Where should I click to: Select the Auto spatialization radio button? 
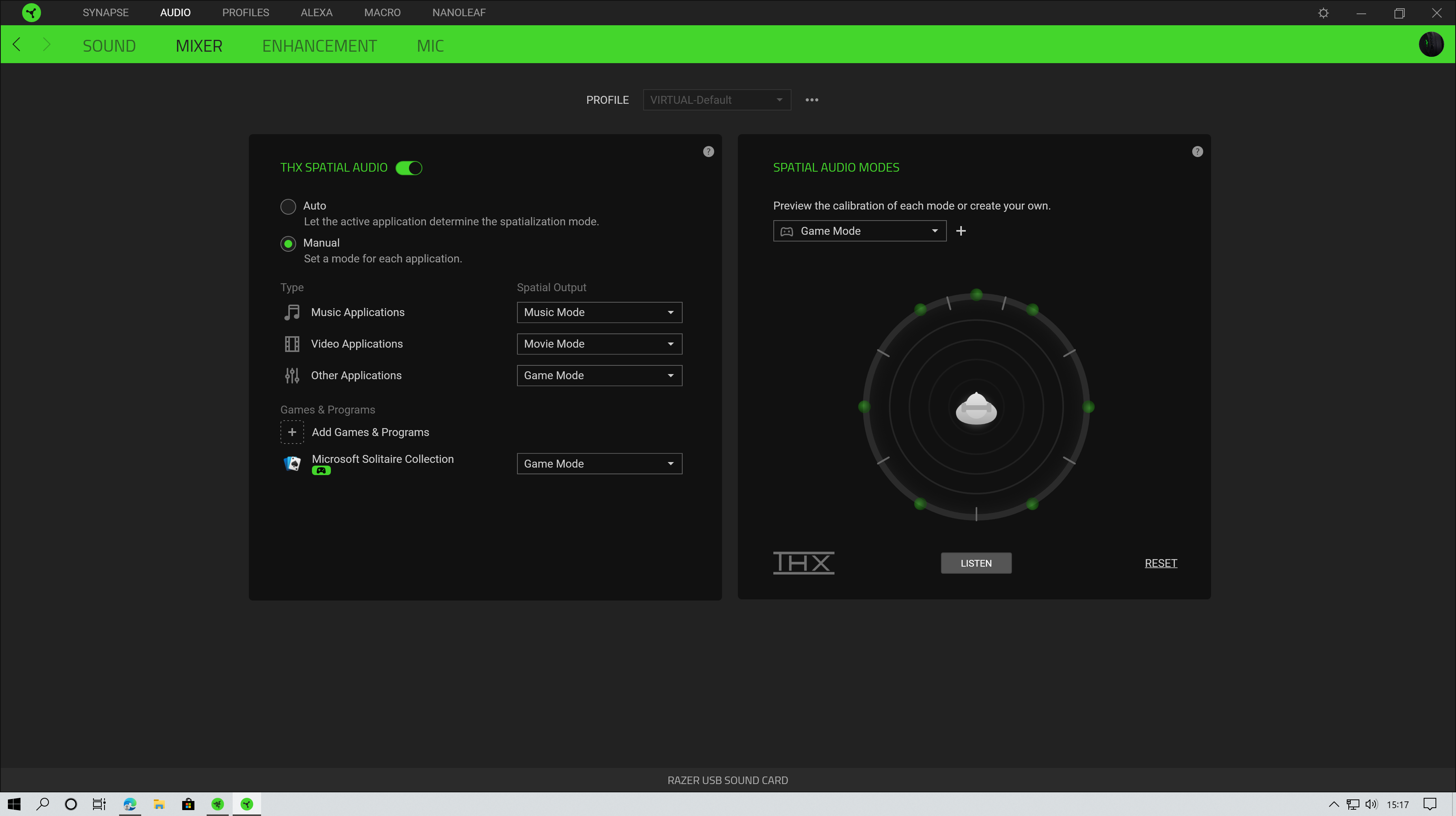[288, 206]
